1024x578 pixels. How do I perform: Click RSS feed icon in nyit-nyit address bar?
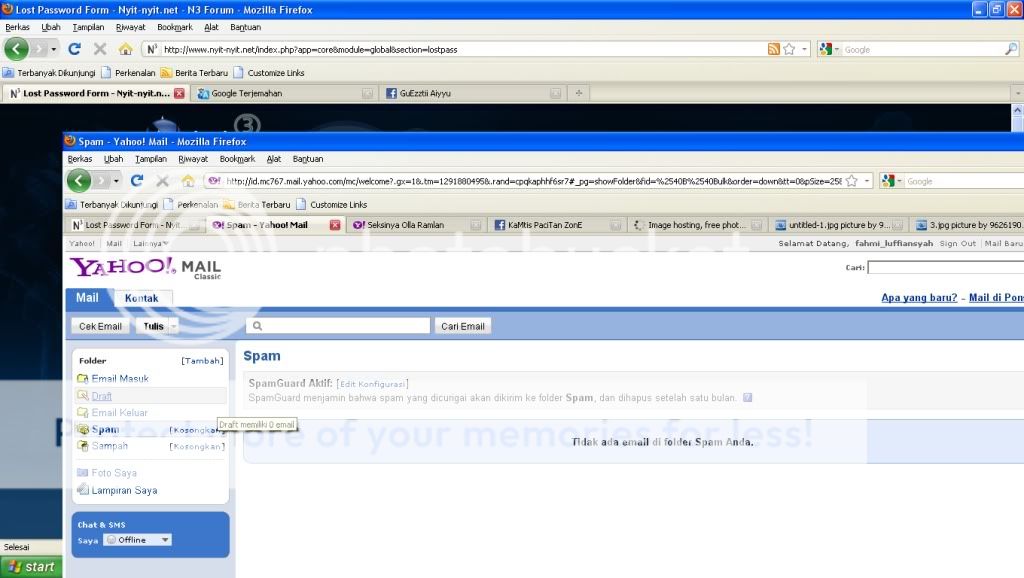coord(774,49)
